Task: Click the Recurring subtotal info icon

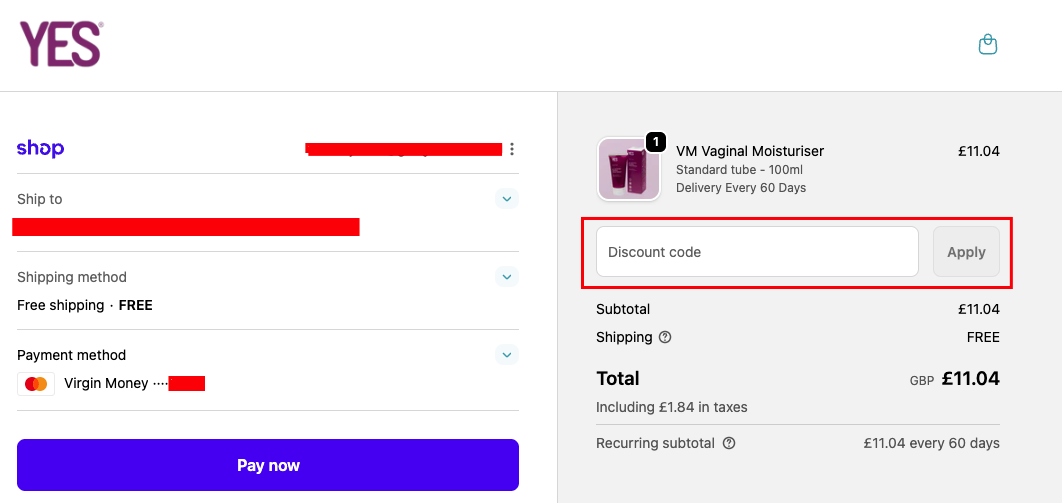Action: [729, 443]
